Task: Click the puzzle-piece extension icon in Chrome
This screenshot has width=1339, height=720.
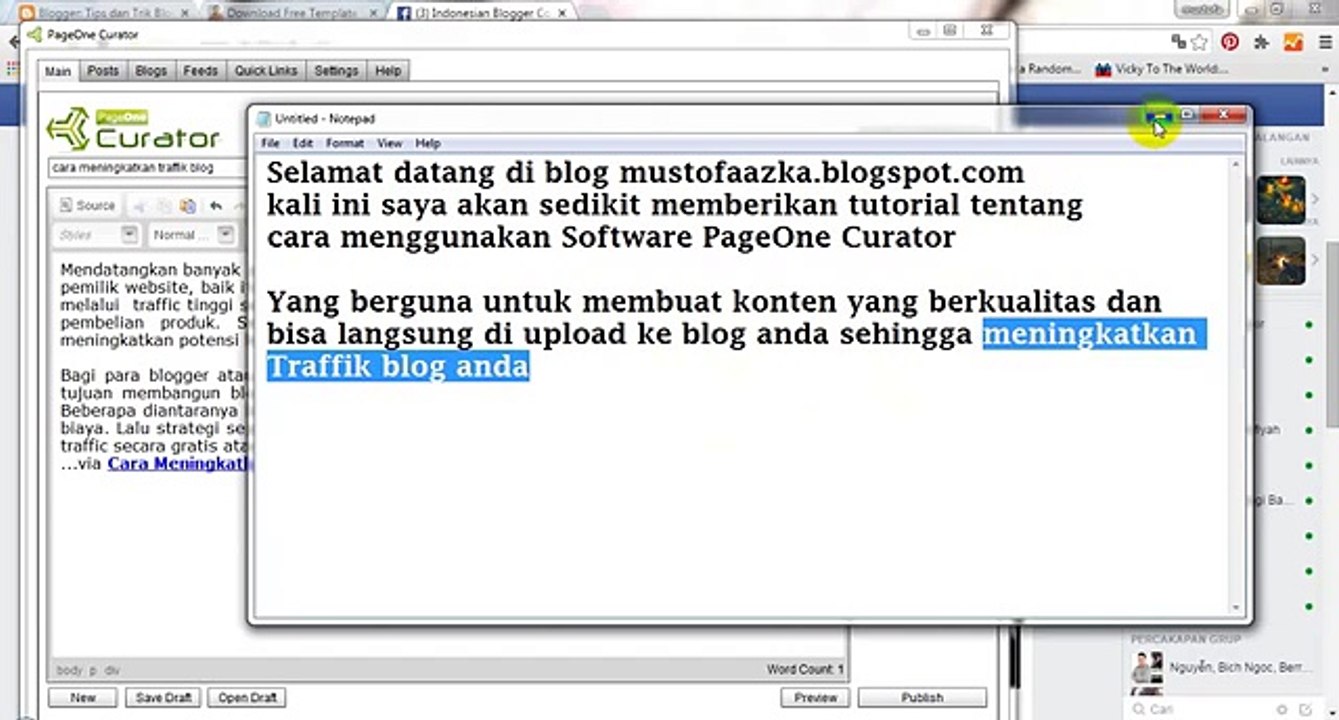Action: (1261, 42)
